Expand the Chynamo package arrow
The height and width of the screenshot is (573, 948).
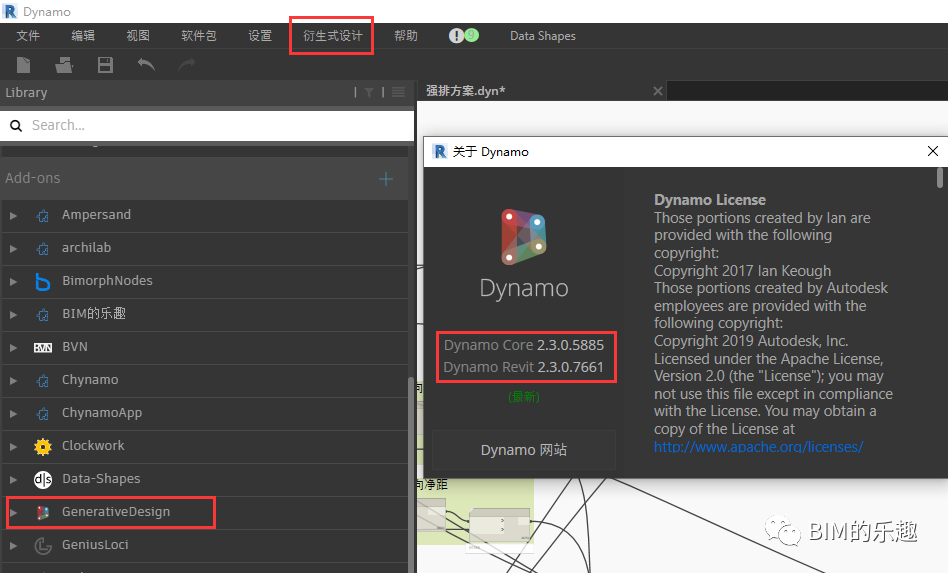coord(13,381)
